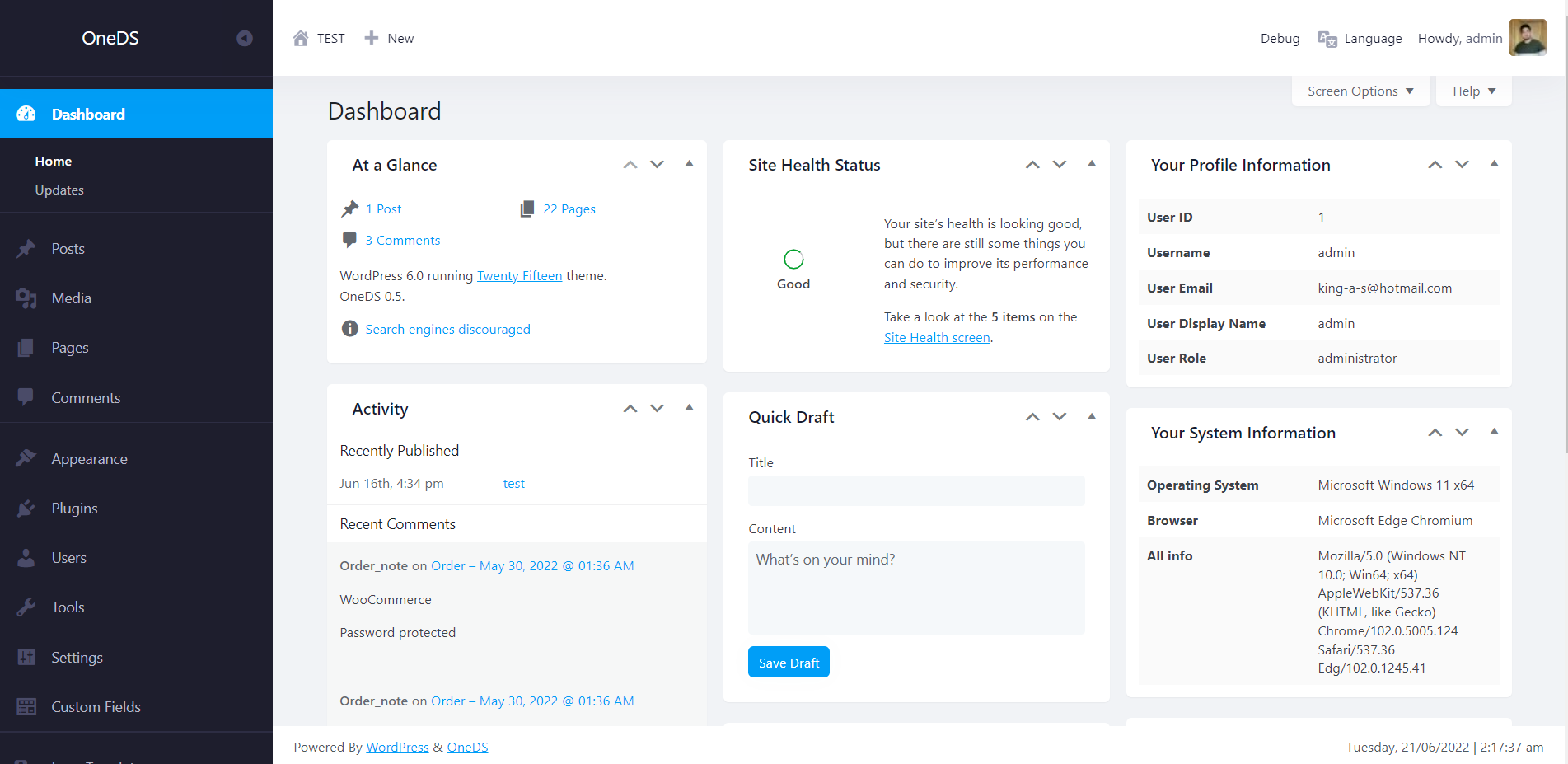Click the Dashboard palette icon
The width and height of the screenshot is (1568, 764).
[26, 114]
